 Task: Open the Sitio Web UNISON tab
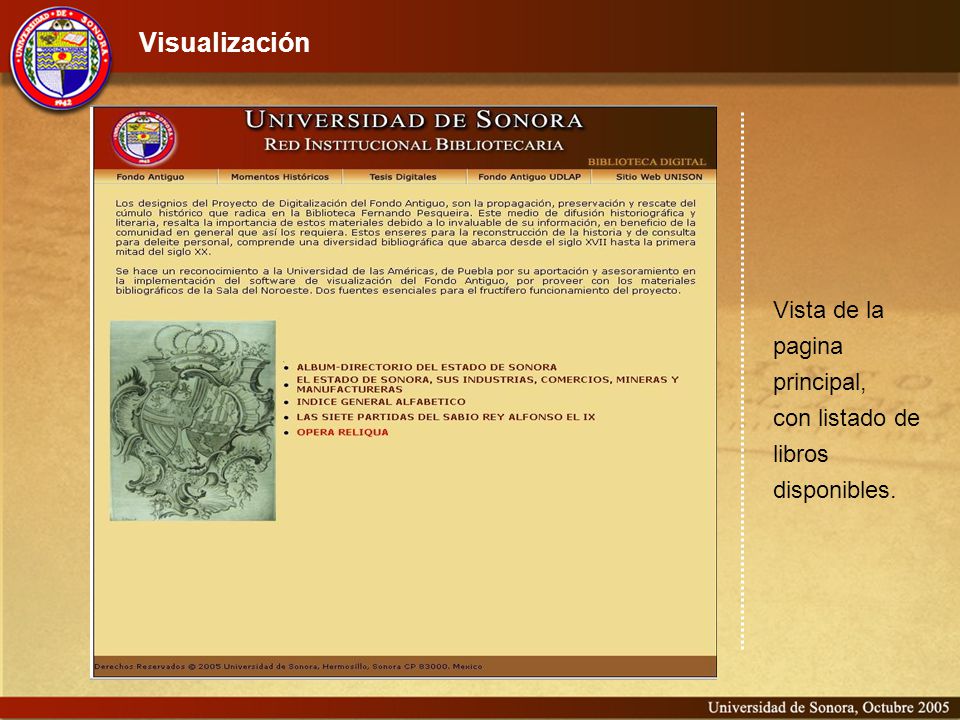coord(659,177)
